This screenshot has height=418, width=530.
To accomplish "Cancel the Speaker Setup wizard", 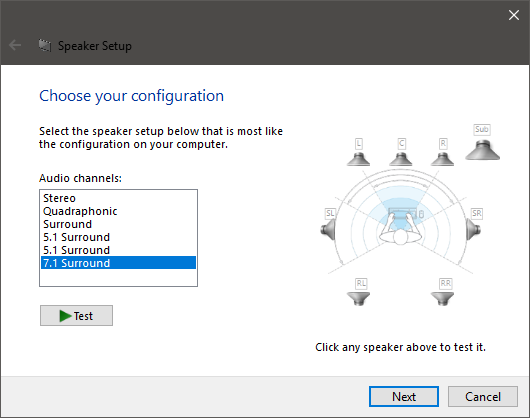I will (483, 396).
